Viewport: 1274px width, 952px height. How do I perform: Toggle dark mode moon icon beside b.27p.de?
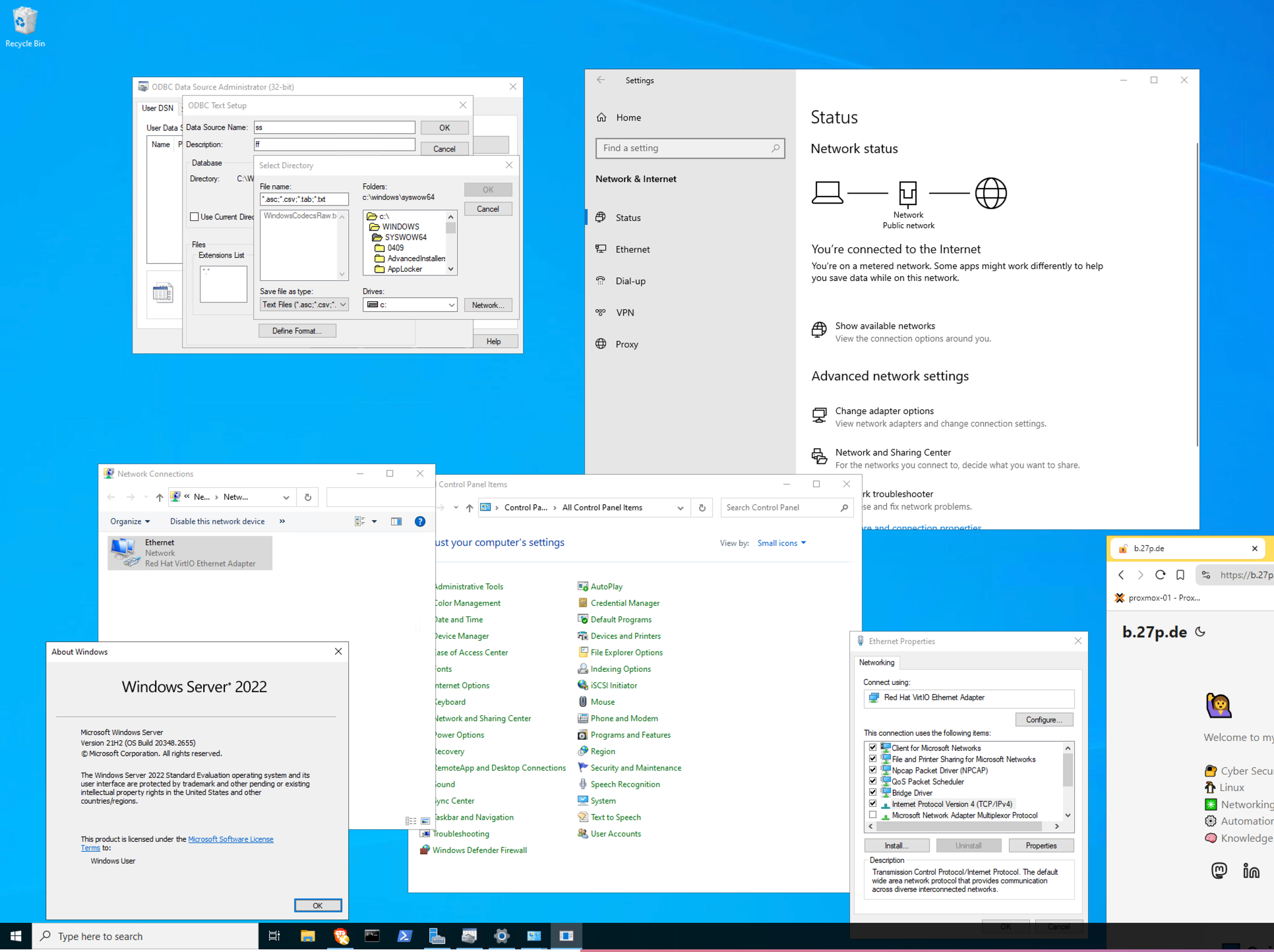pyautogui.click(x=1200, y=632)
